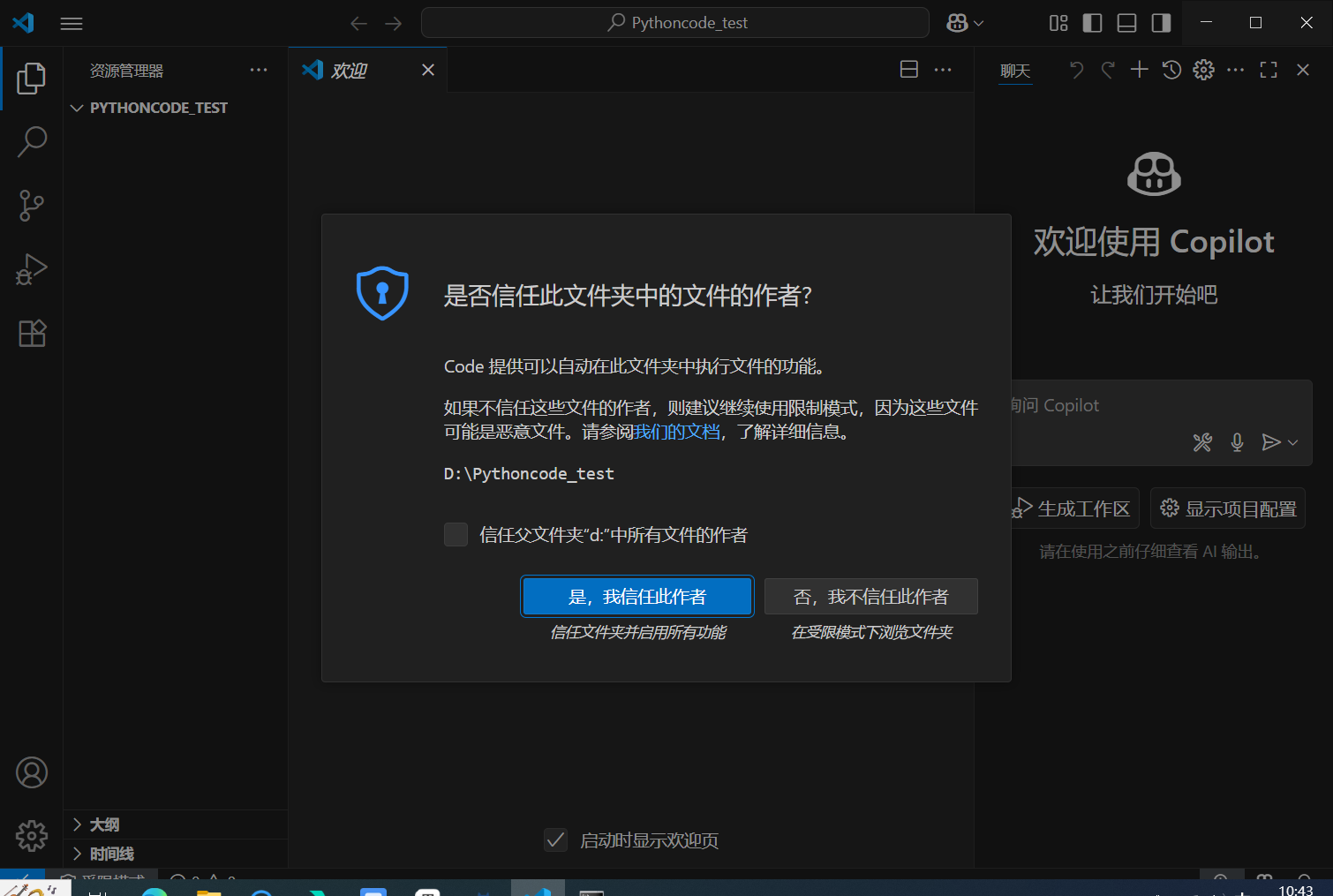This screenshot has width=1333, height=896.
Task: Open the Extensions view
Action: tap(32, 333)
